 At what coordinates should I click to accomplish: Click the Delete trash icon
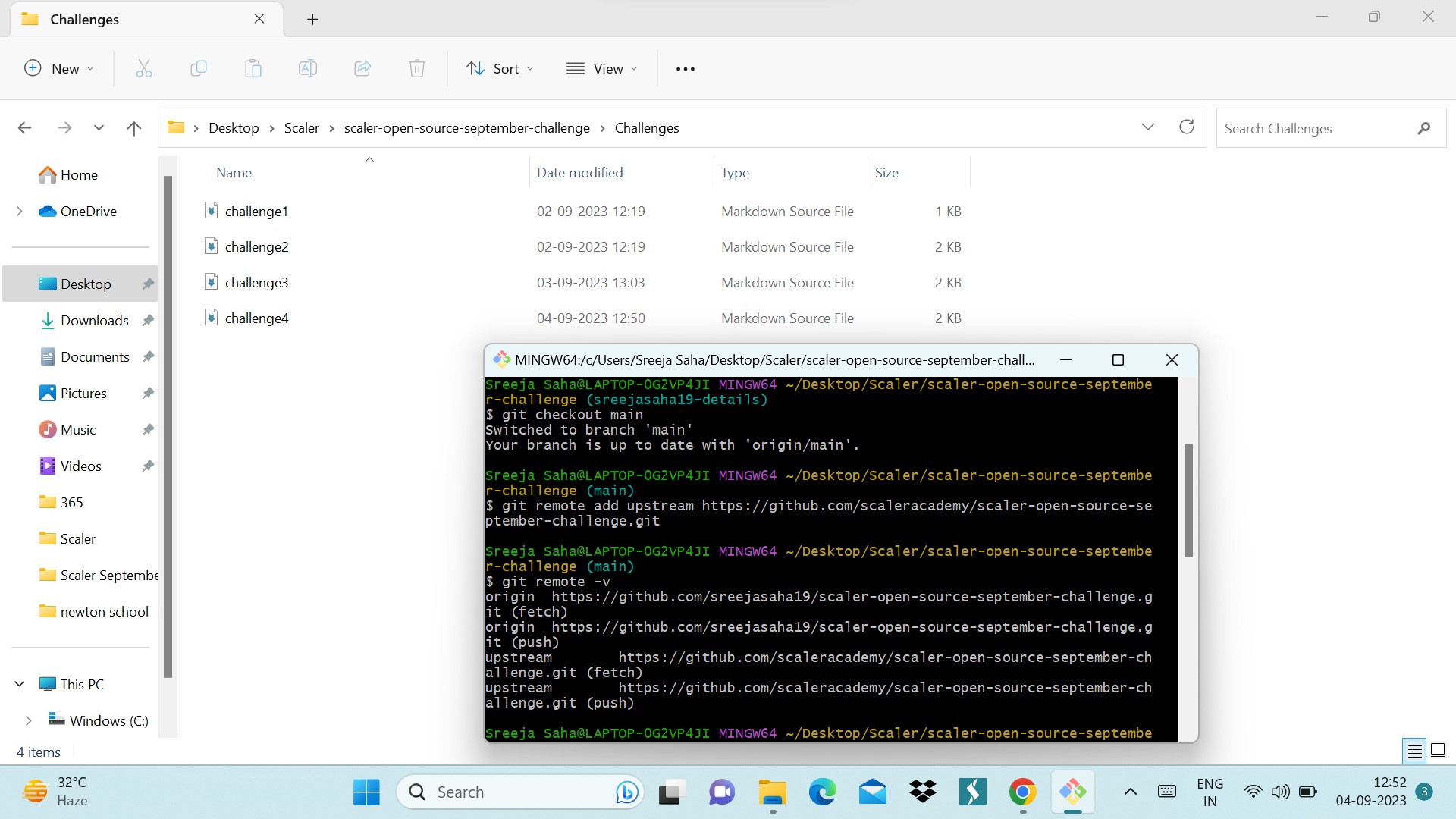[x=417, y=69]
